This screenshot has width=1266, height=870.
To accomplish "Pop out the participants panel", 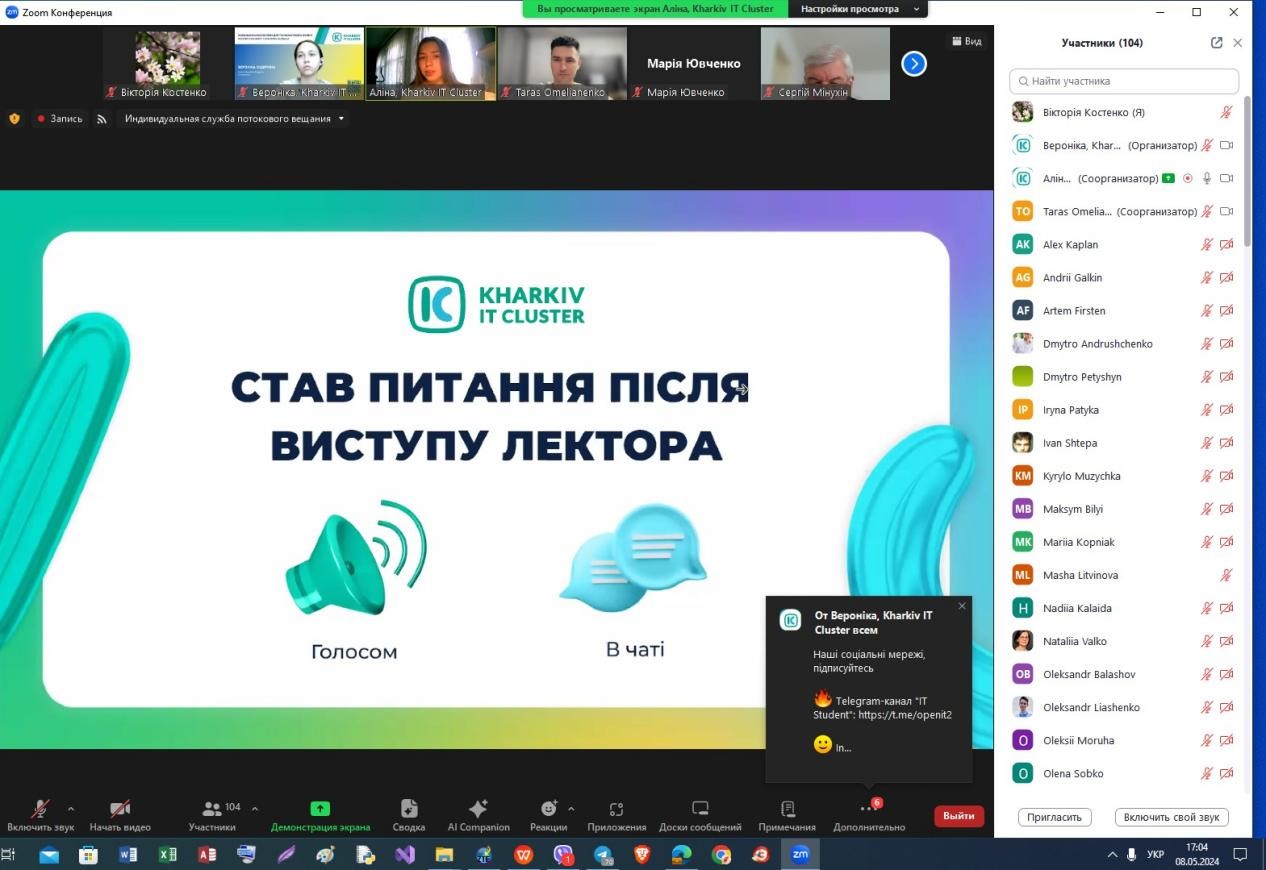I will [x=1216, y=43].
